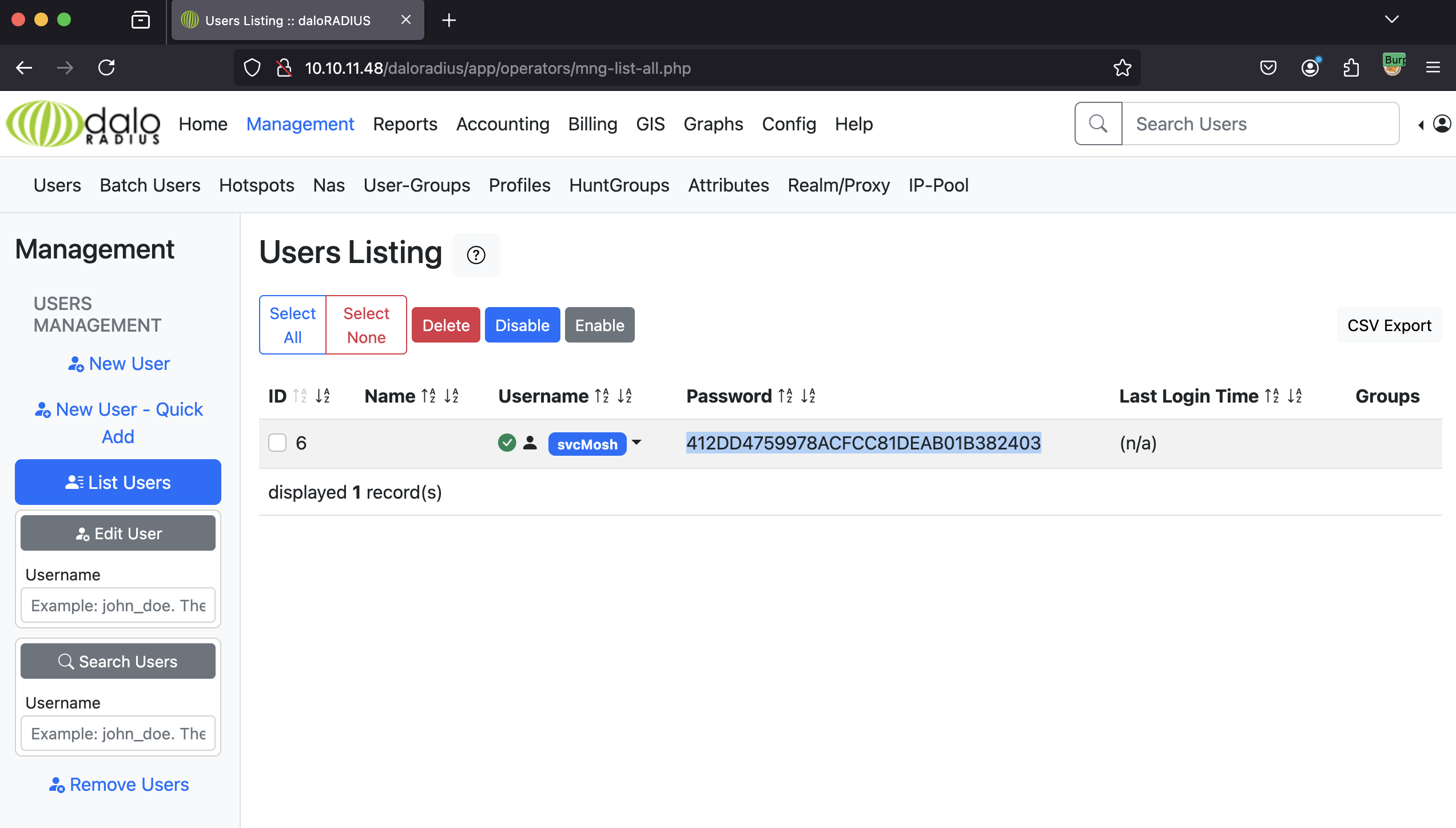The image size is (1456, 828).
Task: Sort Password column descending
Action: tap(809, 396)
